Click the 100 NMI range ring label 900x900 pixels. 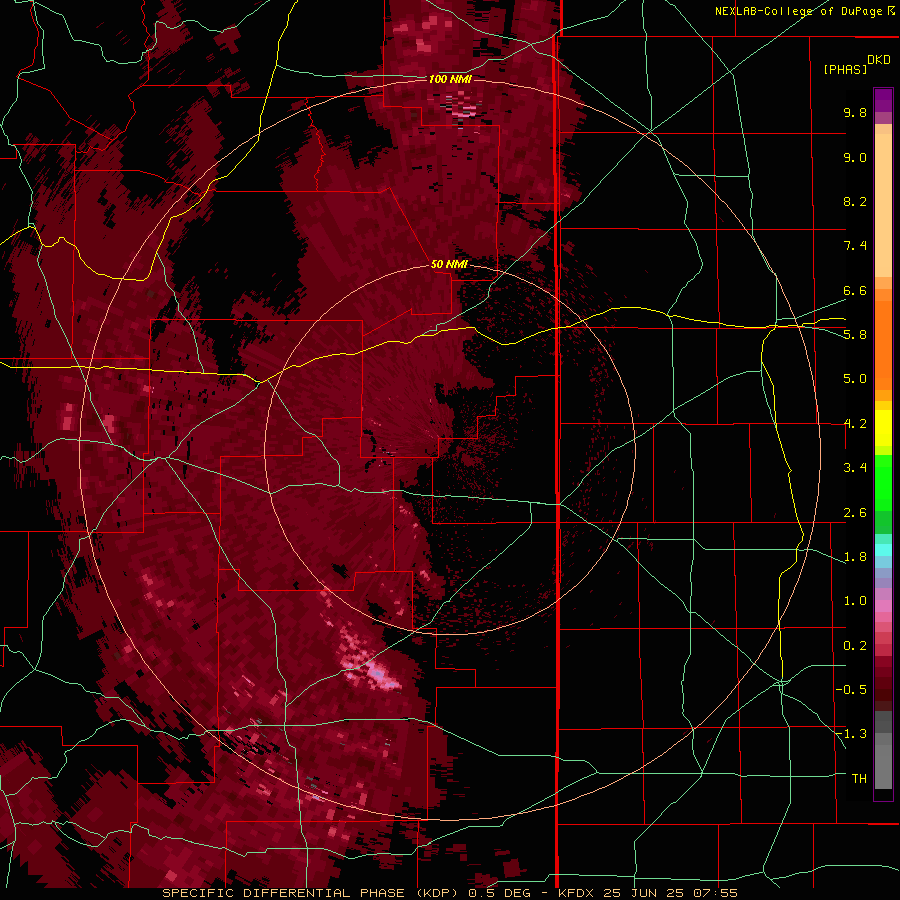click(451, 79)
